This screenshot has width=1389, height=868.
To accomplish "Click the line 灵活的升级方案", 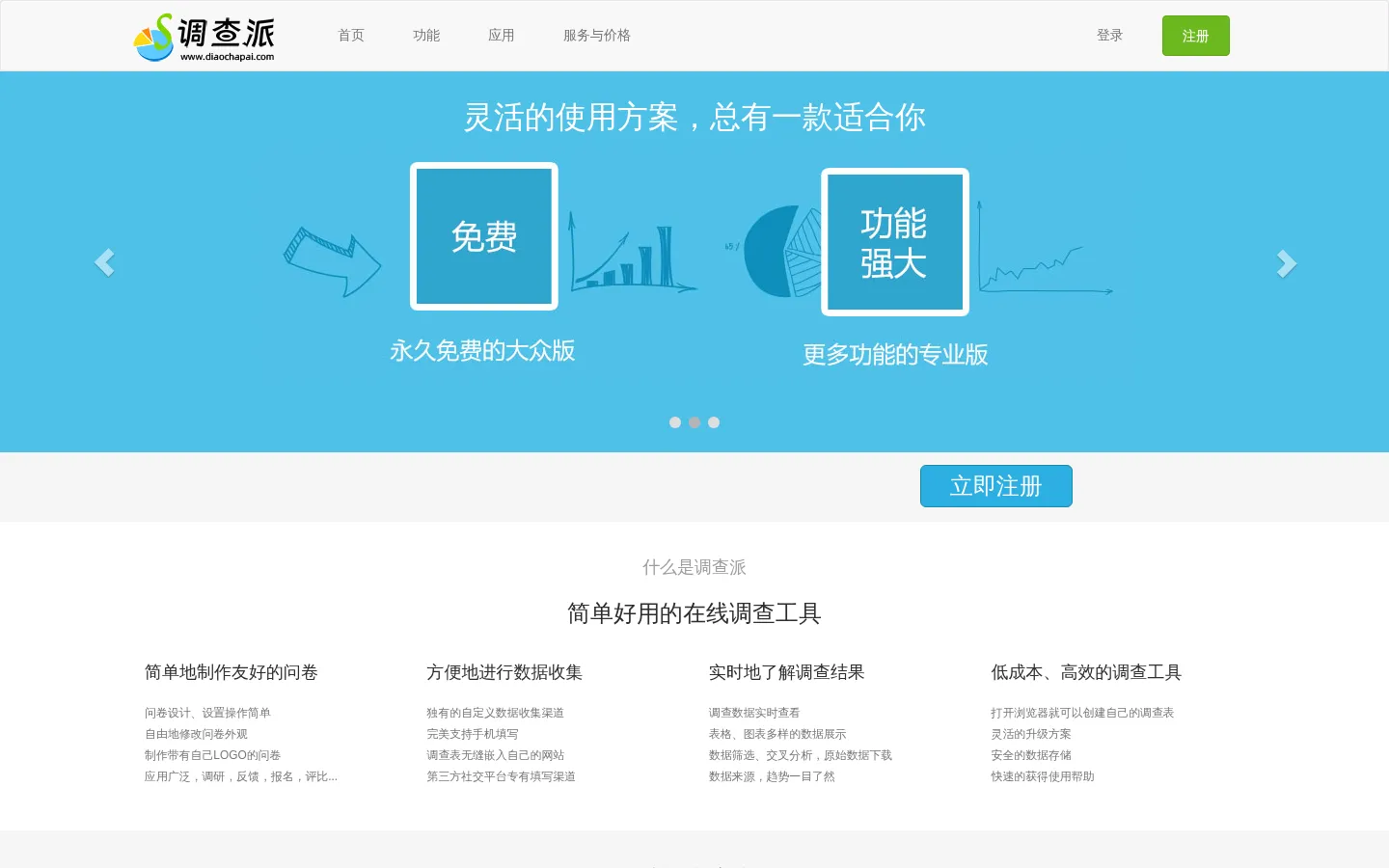I will [x=1031, y=734].
